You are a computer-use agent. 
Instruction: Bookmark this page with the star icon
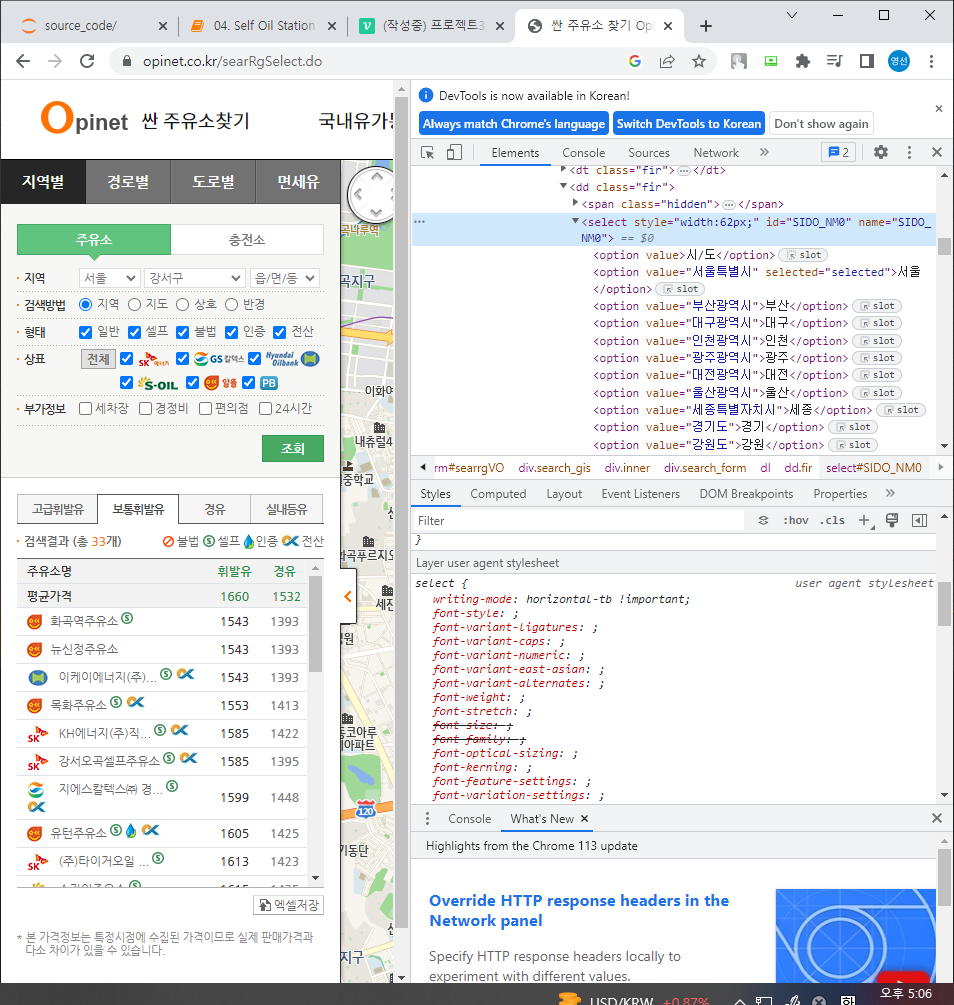pyautogui.click(x=699, y=61)
